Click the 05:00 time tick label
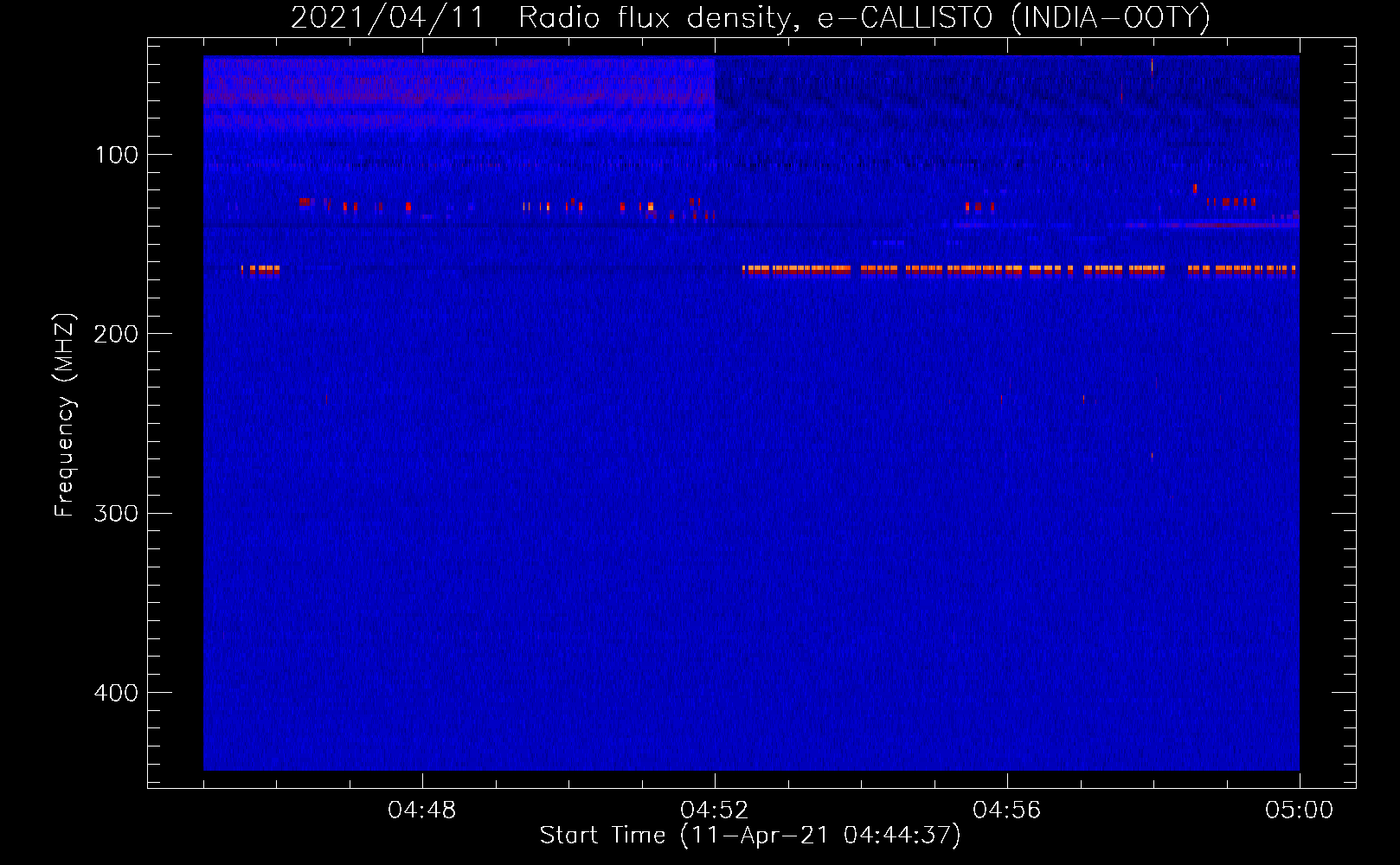The width and height of the screenshot is (1400, 865). [x=1300, y=811]
